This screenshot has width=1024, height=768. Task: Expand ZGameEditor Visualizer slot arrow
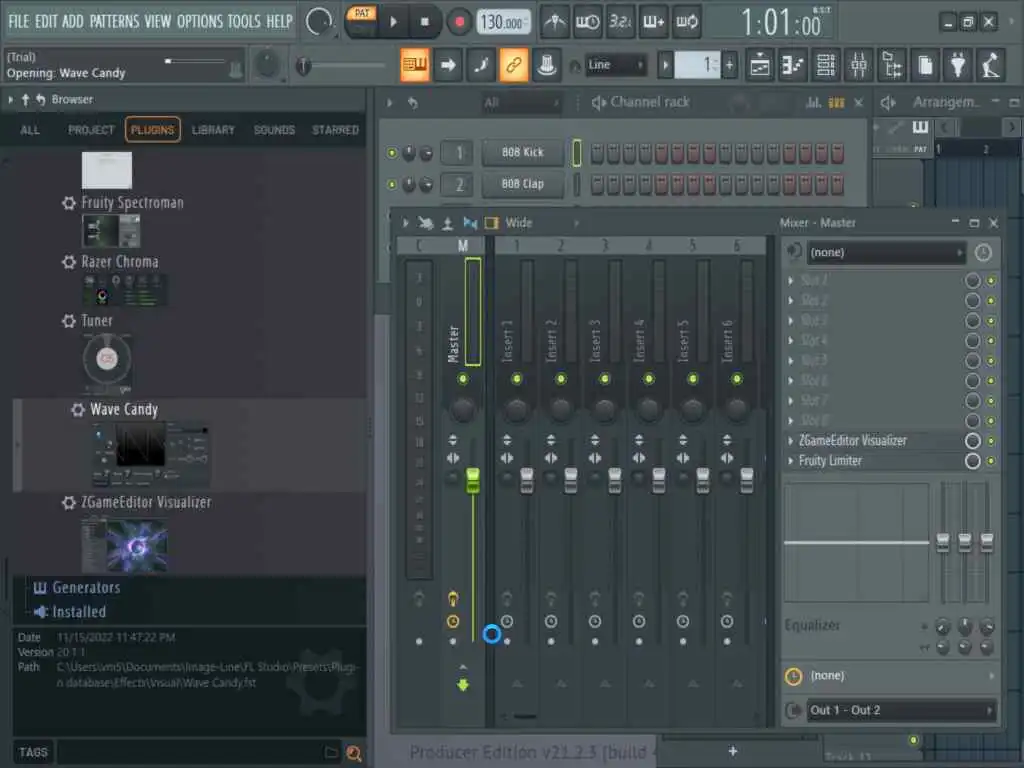click(791, 441)
